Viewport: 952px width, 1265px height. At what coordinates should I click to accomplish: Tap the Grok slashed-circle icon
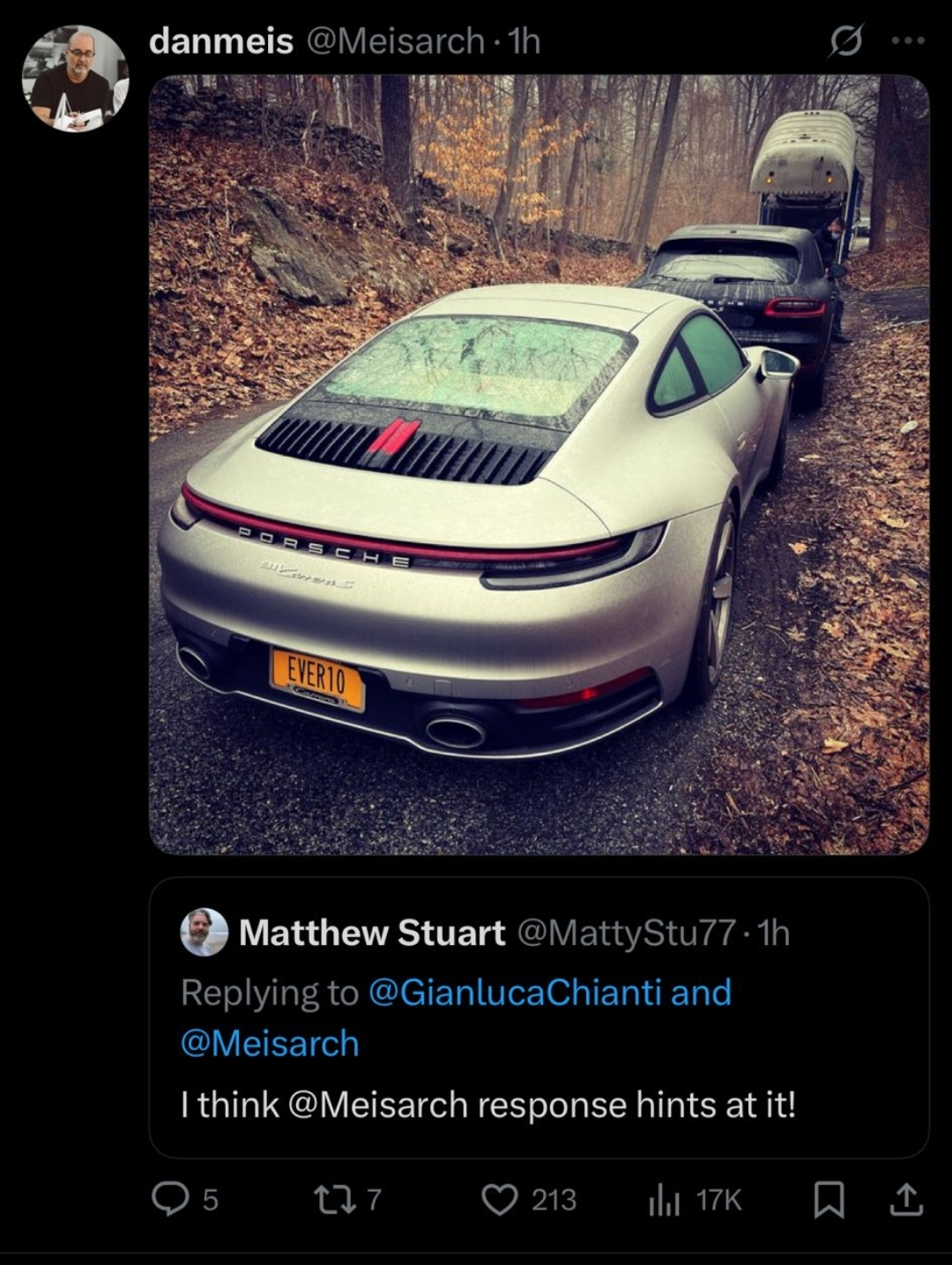coord(844,41)
